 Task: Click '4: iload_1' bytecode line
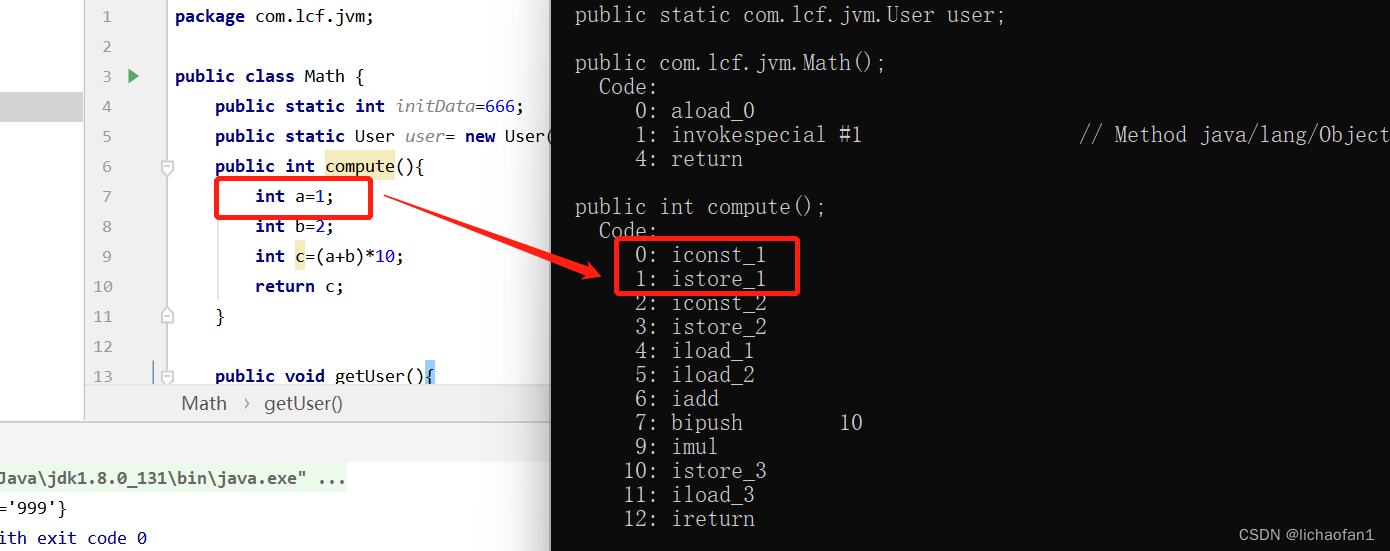(694, 351)
